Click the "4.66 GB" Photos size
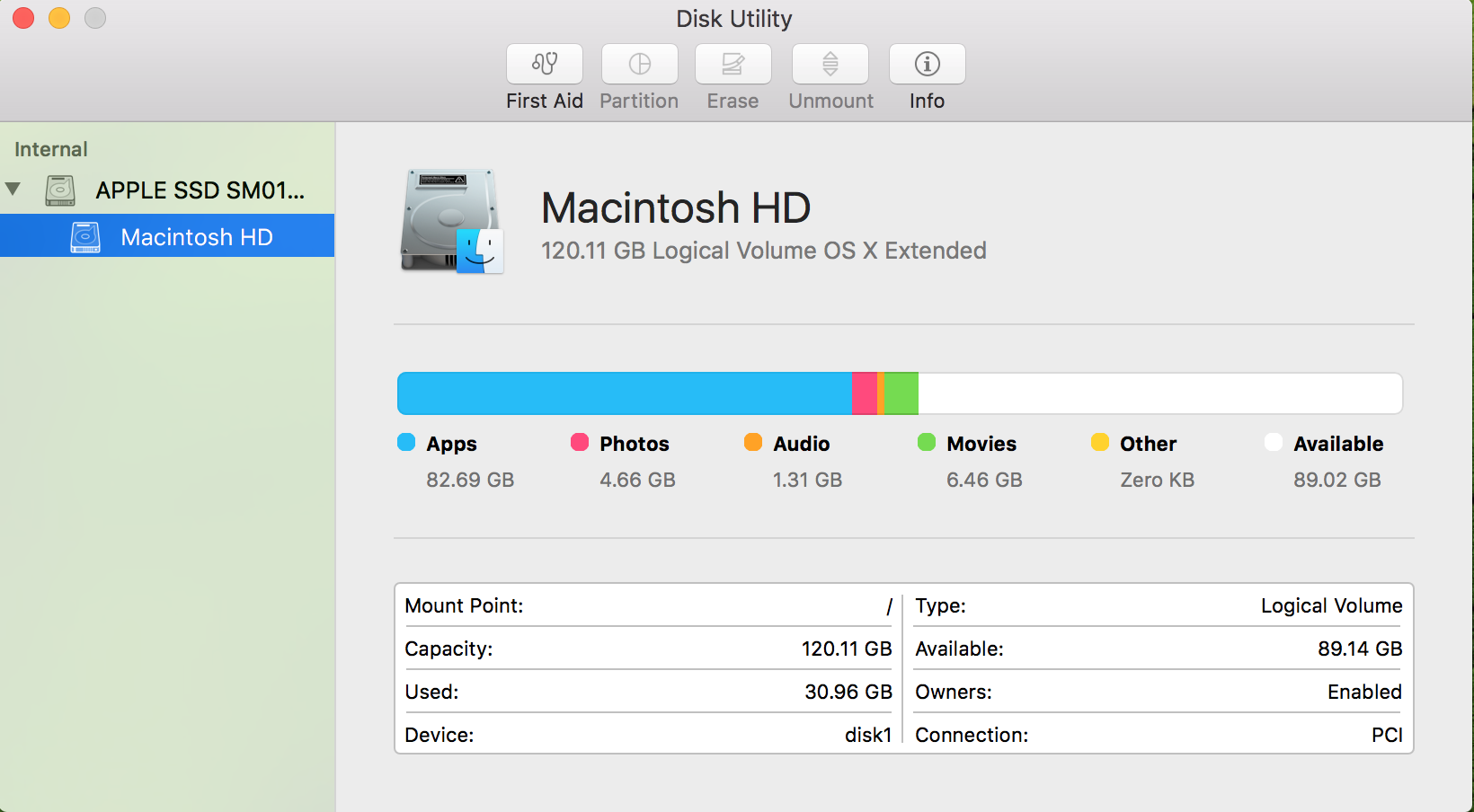Image resolution: width=1474 pixels, height=812 pixels. pyautogui.click(x=637, y=480)
